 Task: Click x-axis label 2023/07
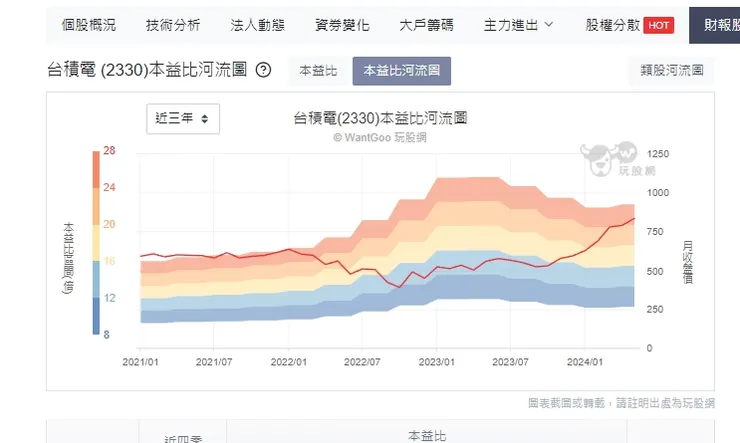click(510, 362)
